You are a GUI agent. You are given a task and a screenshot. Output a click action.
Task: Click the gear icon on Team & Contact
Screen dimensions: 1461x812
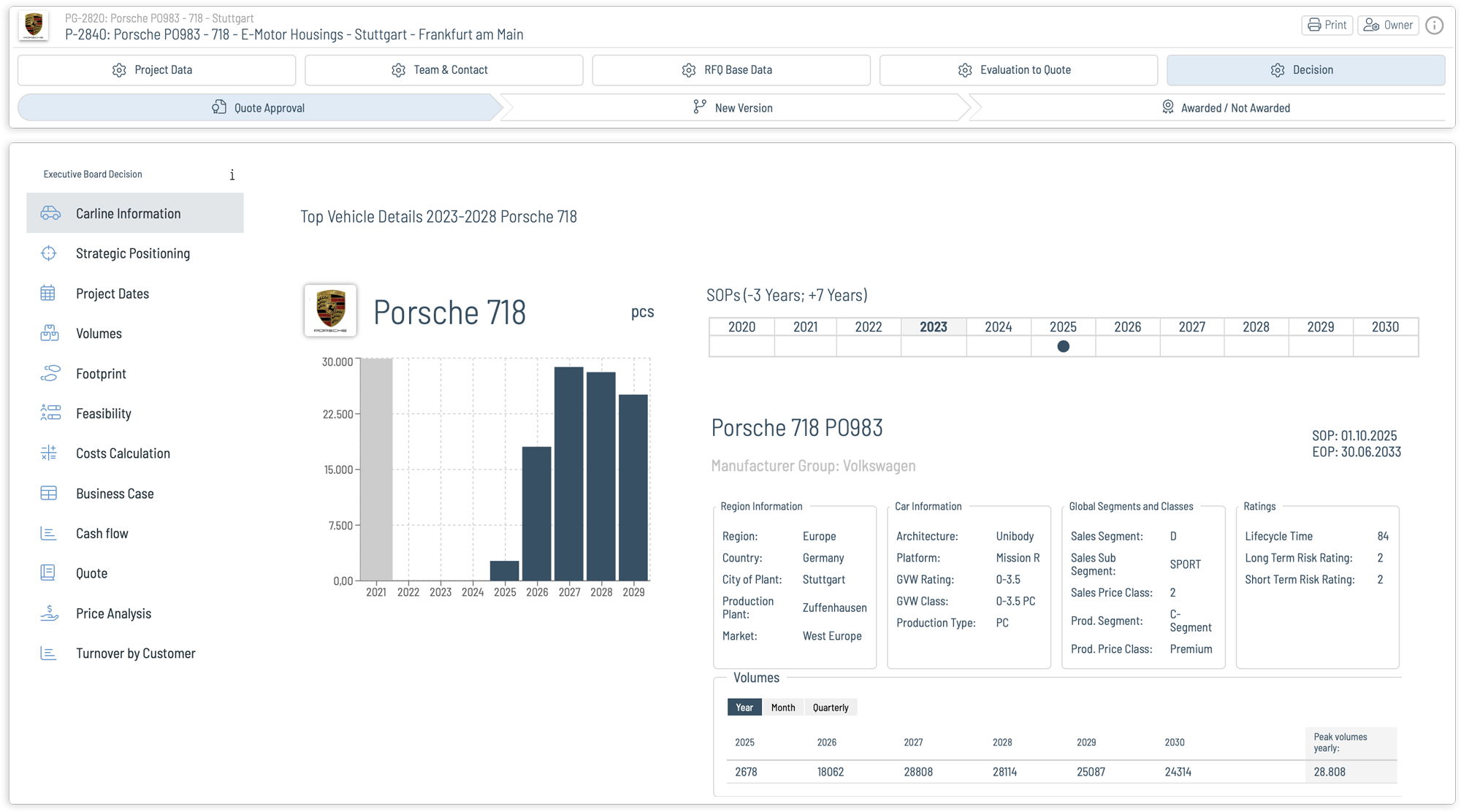pyautogui.click(x=398, y=70)
